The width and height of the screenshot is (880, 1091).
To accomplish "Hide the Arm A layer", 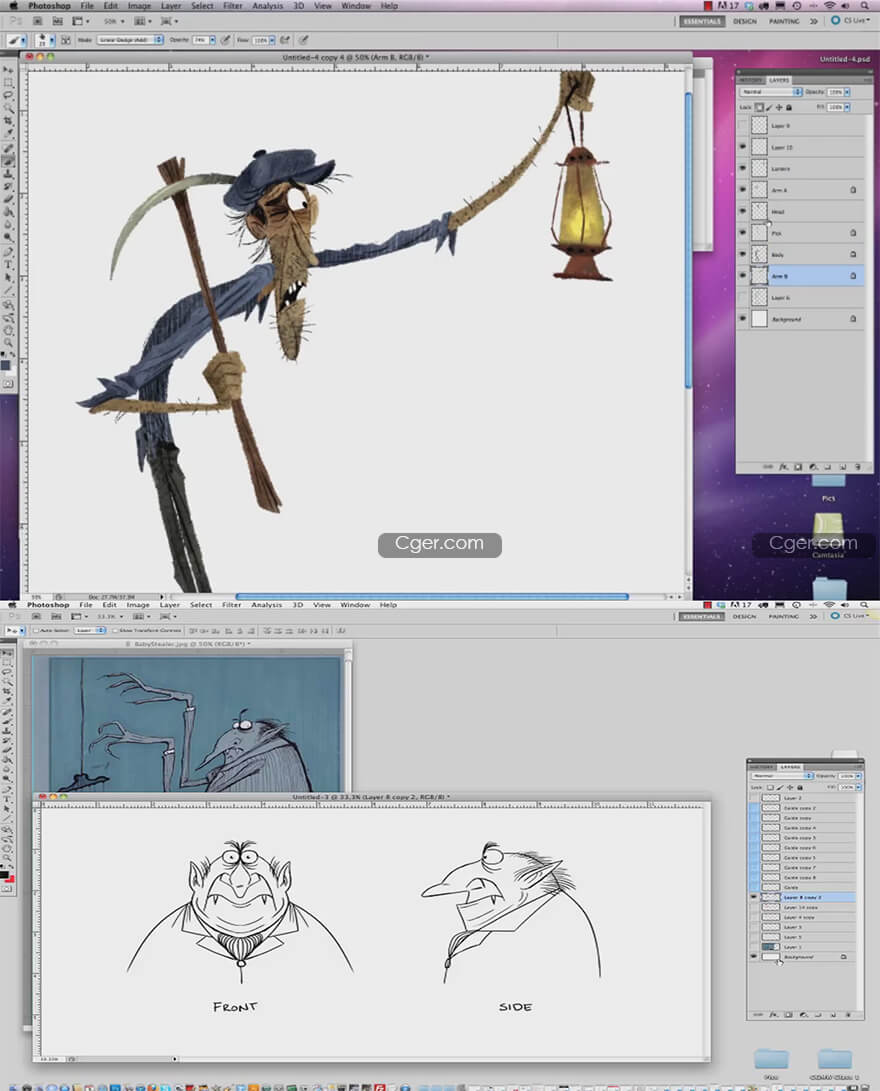I will 742,190.
